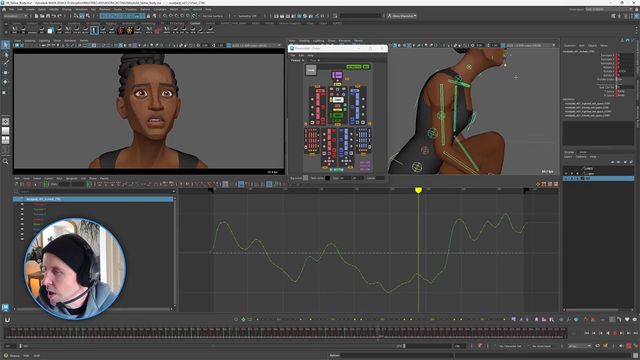Click the magnifier search icon in toolbox
Viewport: 640px width, 360px height.
click(6, 161)
